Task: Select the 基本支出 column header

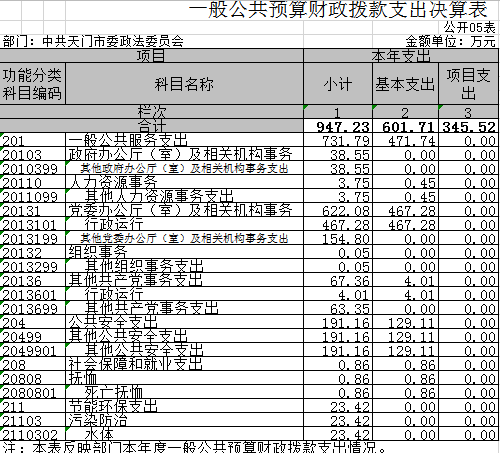Action: 405,83
